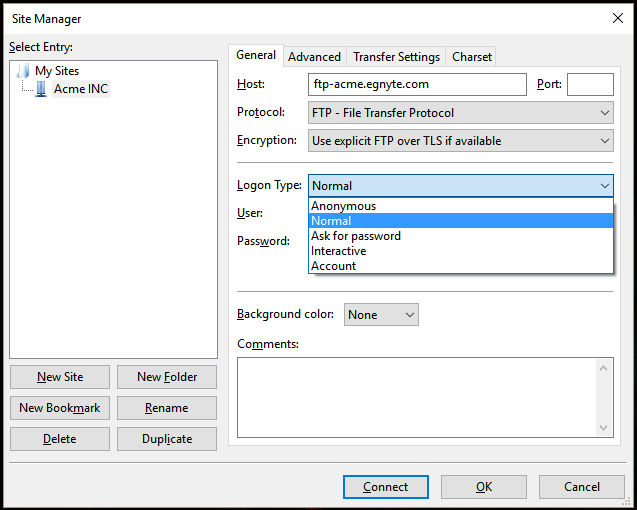Image resolution: width=637 pixels, height=510 pixels.
Task: Switch to the Advanced tab
Action: click(315, 57)
